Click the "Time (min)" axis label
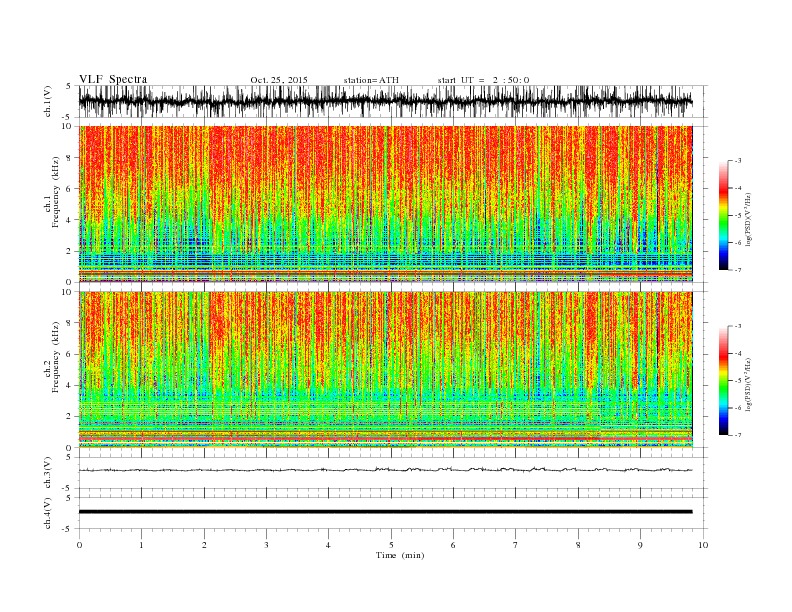 pyautogui.click(x=400, y=555)
